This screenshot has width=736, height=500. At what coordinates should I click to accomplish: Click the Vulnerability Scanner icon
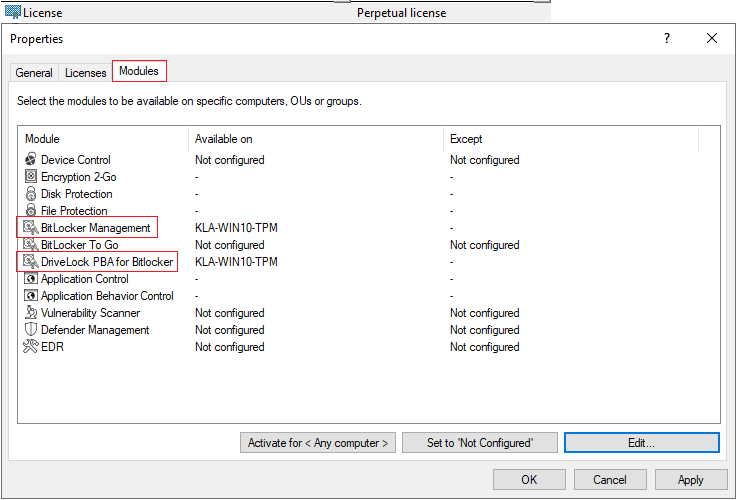30,313
